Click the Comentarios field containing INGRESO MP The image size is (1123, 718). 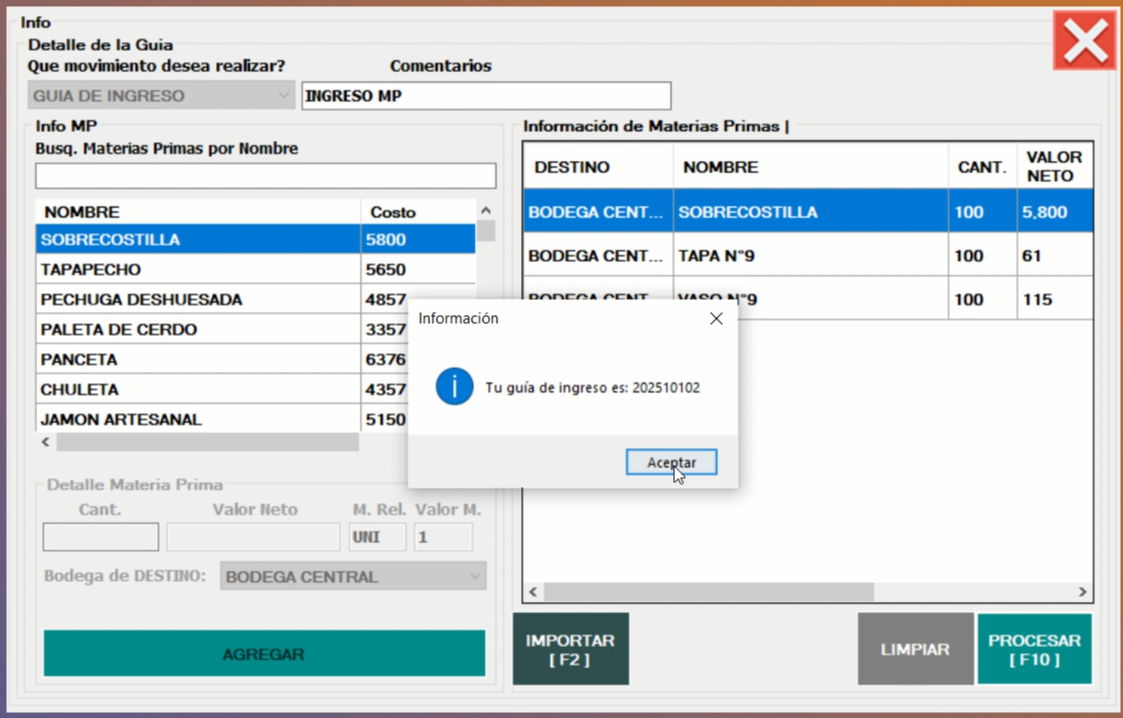click(486, 96)
